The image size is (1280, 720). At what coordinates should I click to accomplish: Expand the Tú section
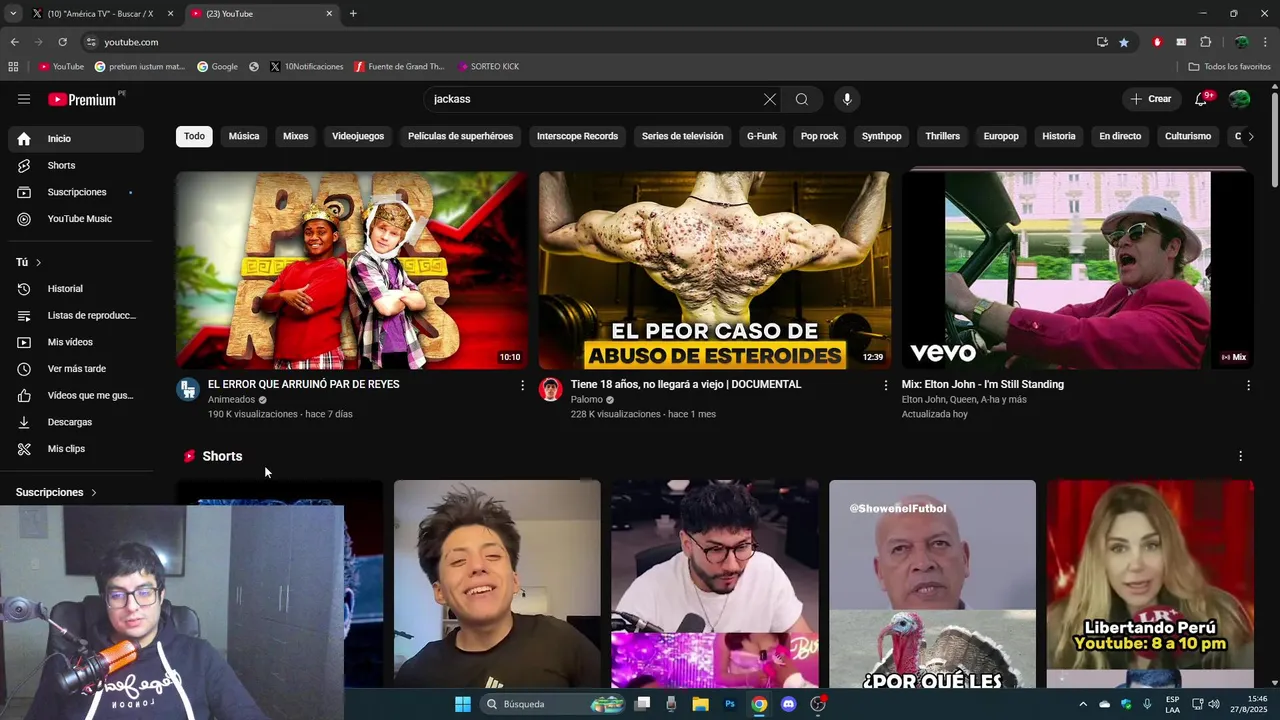(29, 262)
